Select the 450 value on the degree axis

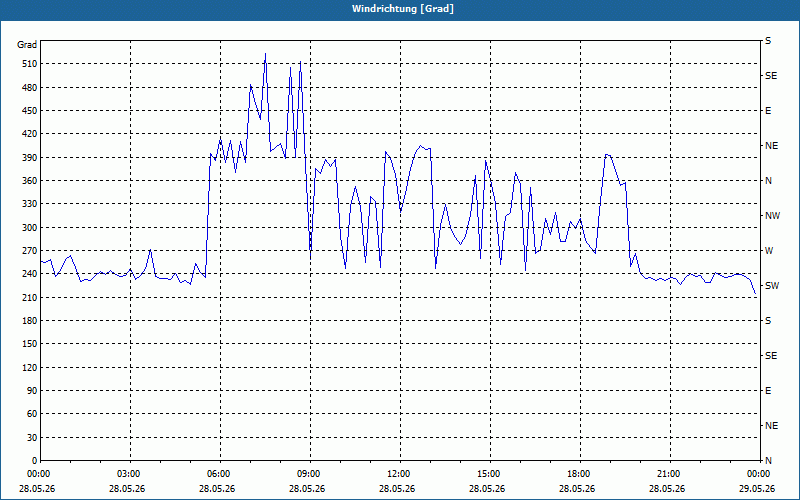point(29,111)
